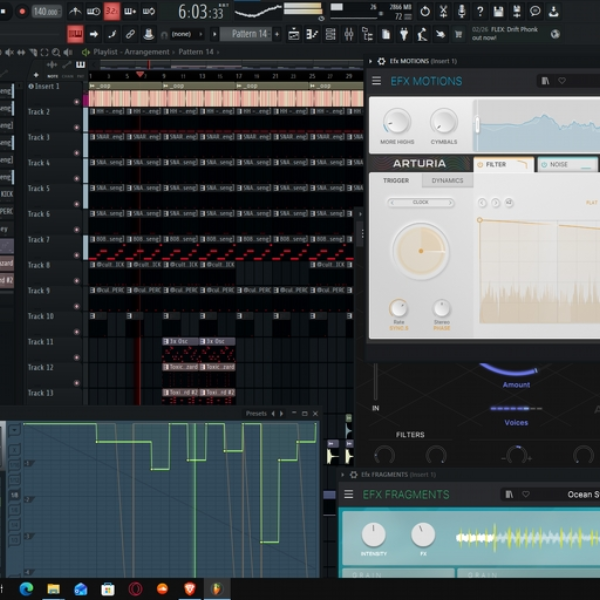Open the help question mark icon

click(480, 11)
